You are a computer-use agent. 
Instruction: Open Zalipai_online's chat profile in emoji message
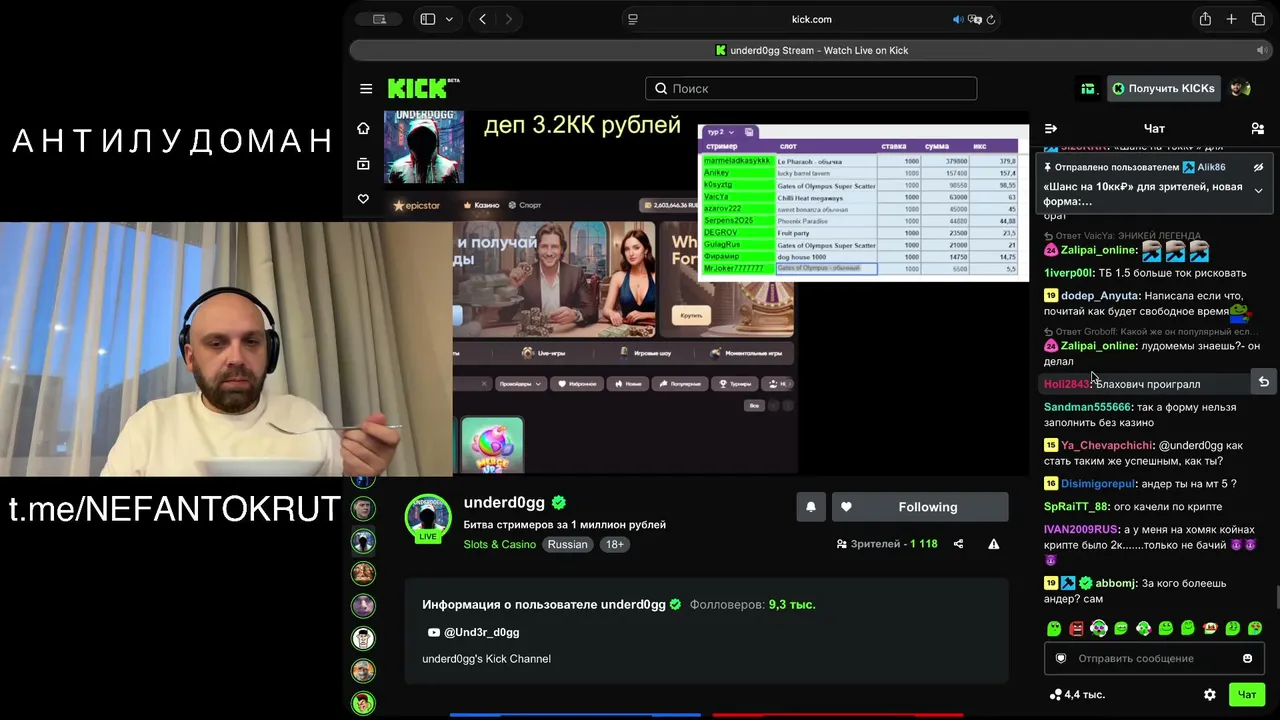tap(1098, 250)
